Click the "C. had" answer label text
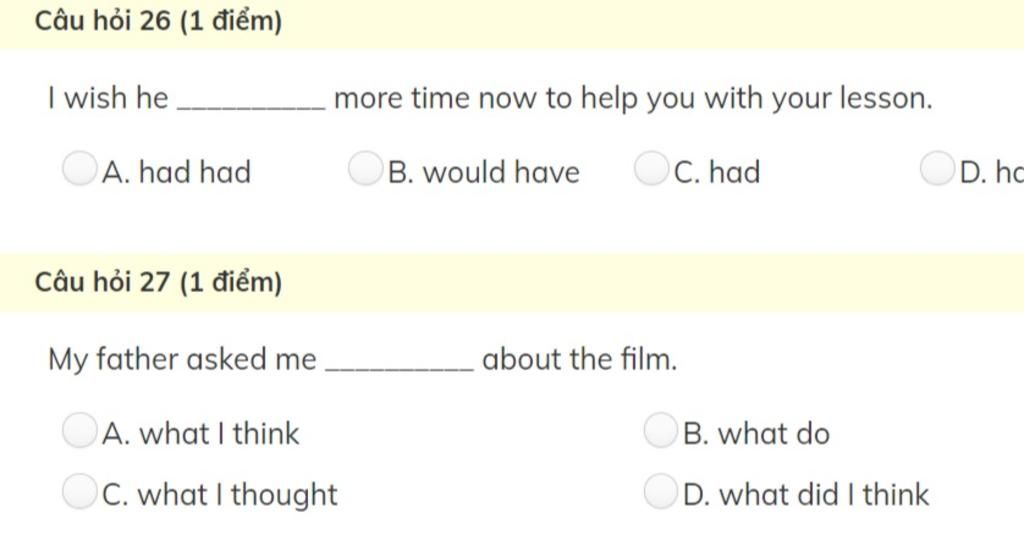This screenshot has width=1024, height=541. (x=718, y=173)
